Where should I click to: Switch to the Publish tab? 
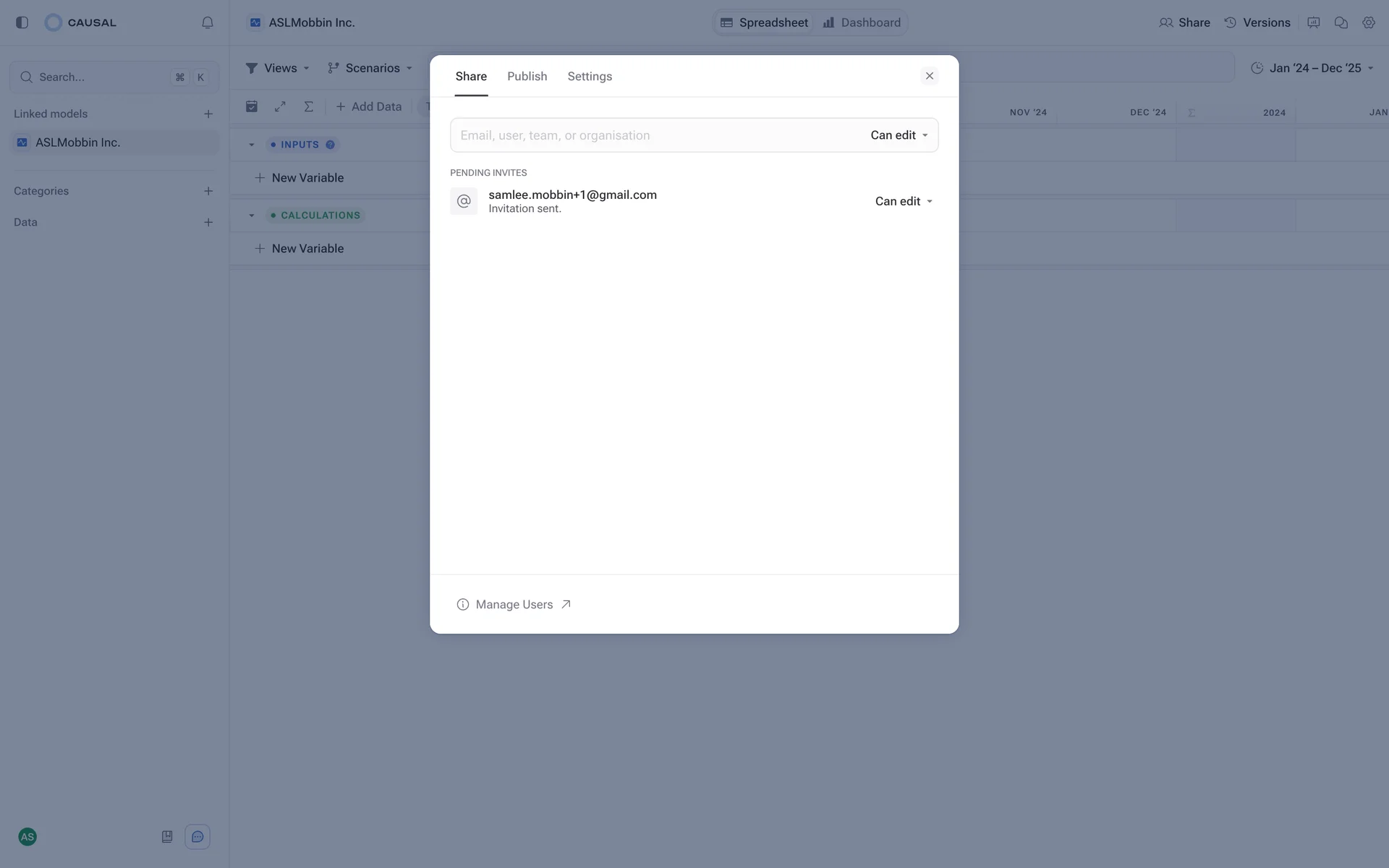[x=527, y=76]
